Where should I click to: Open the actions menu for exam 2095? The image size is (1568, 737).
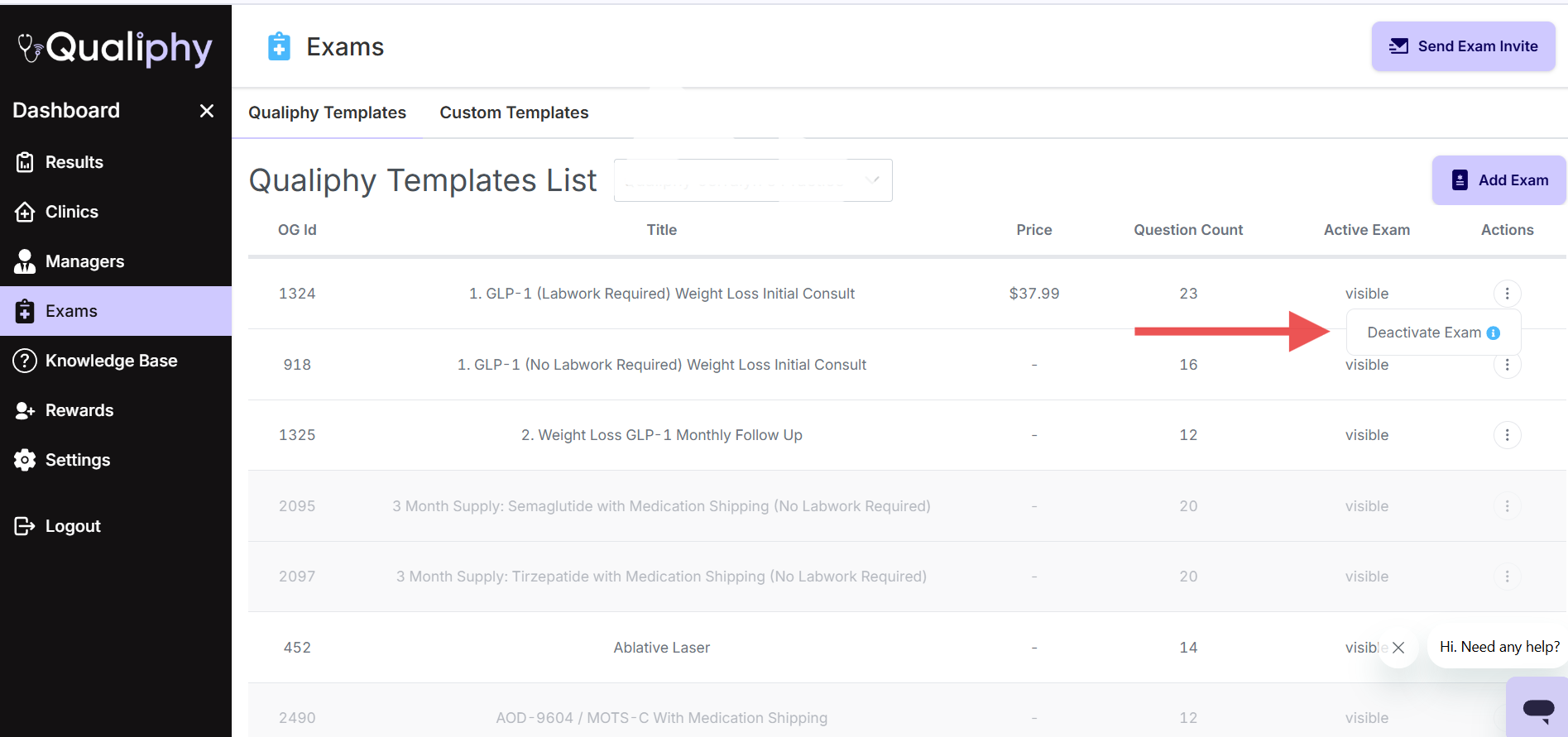click(1507, 506)
